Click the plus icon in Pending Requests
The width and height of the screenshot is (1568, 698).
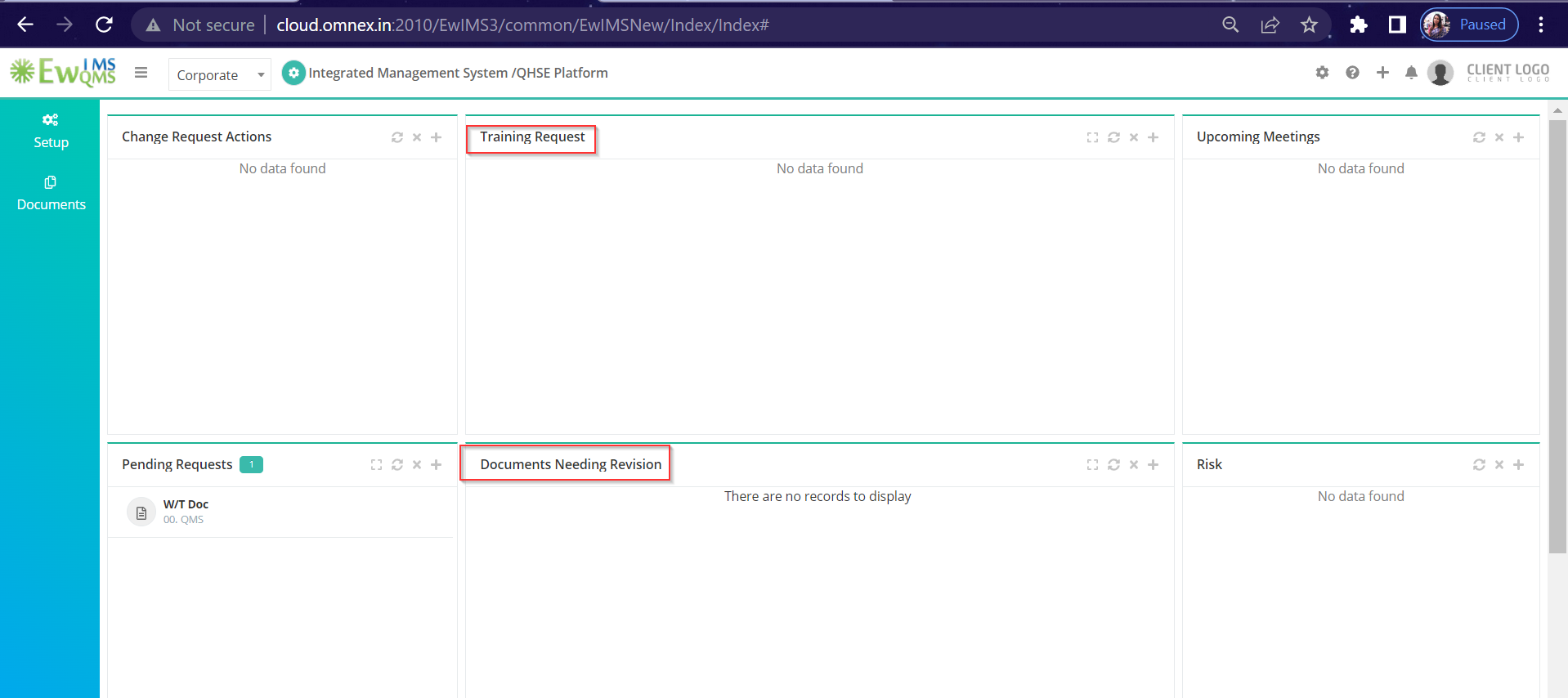437,465
